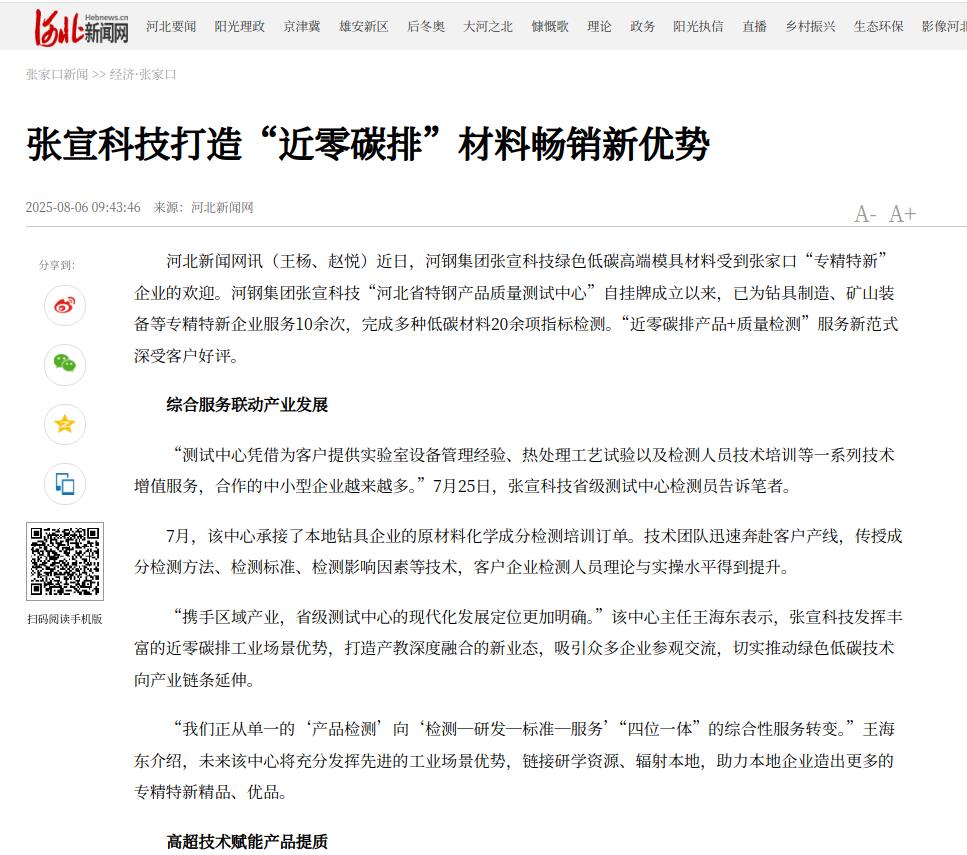The height and width of the screenshot is (855, 967).
Task: Click 经济·张家口 breadcrumb link
Action: [x=143, y=75]
